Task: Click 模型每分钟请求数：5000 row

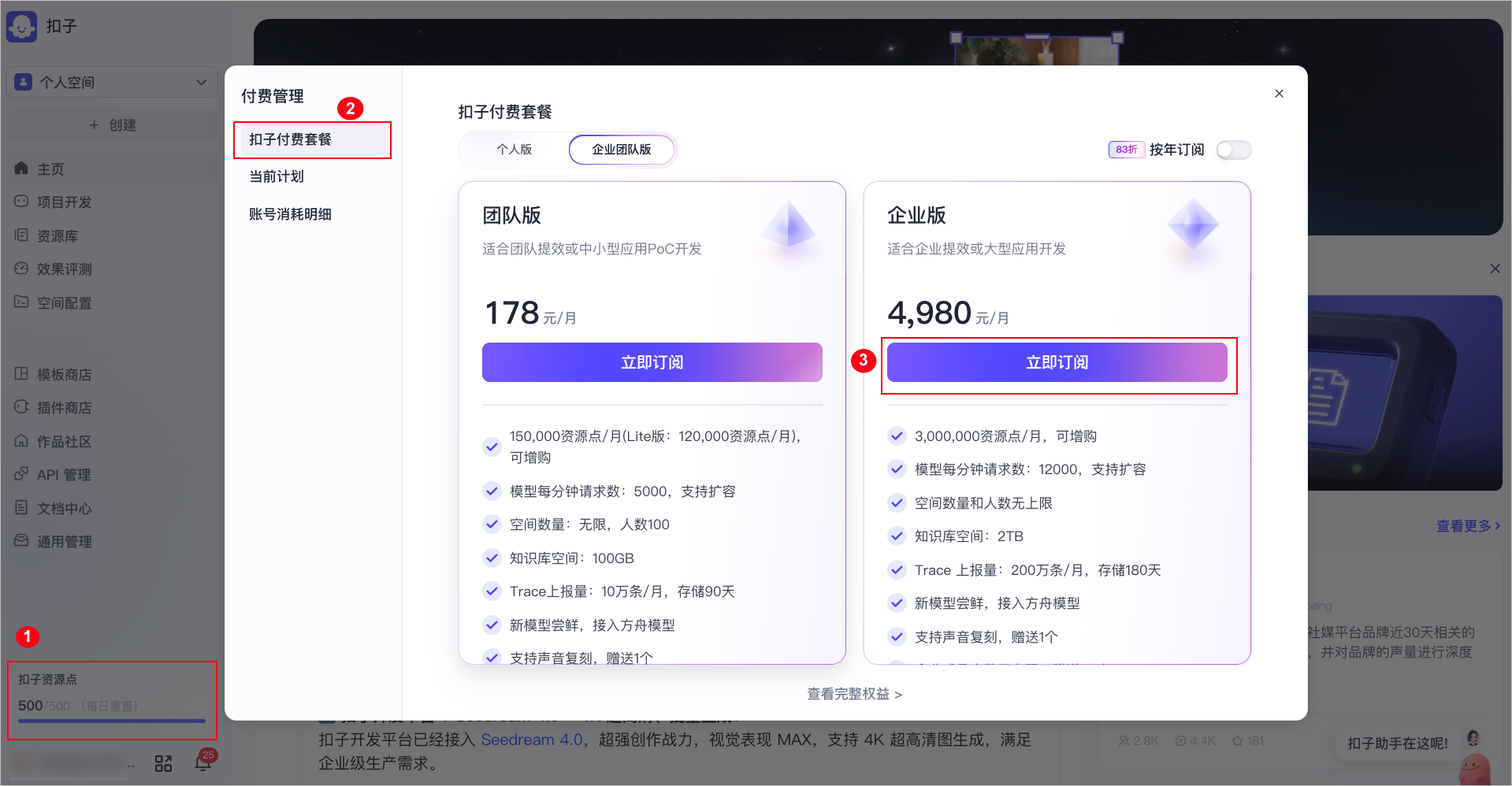Action: (x=609, y=491)
